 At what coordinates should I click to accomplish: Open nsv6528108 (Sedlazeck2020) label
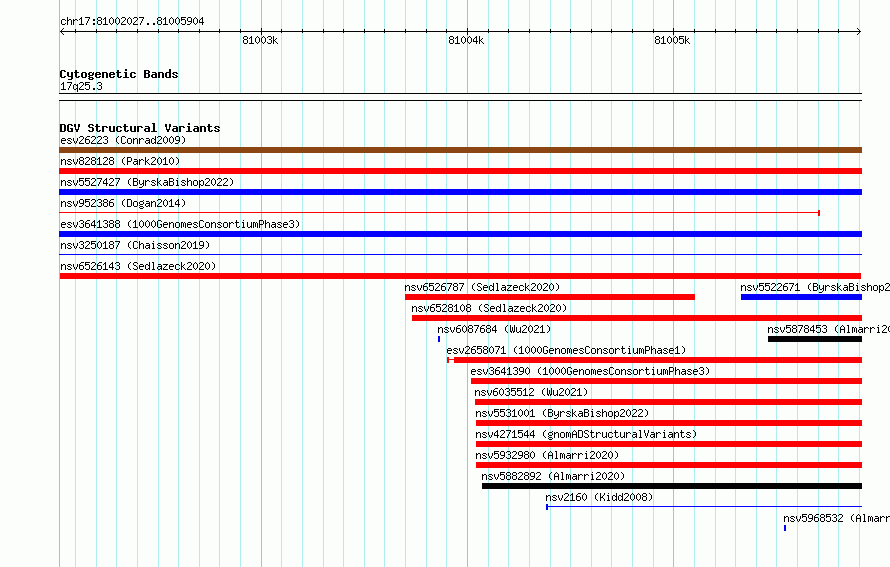click(489, 308)
